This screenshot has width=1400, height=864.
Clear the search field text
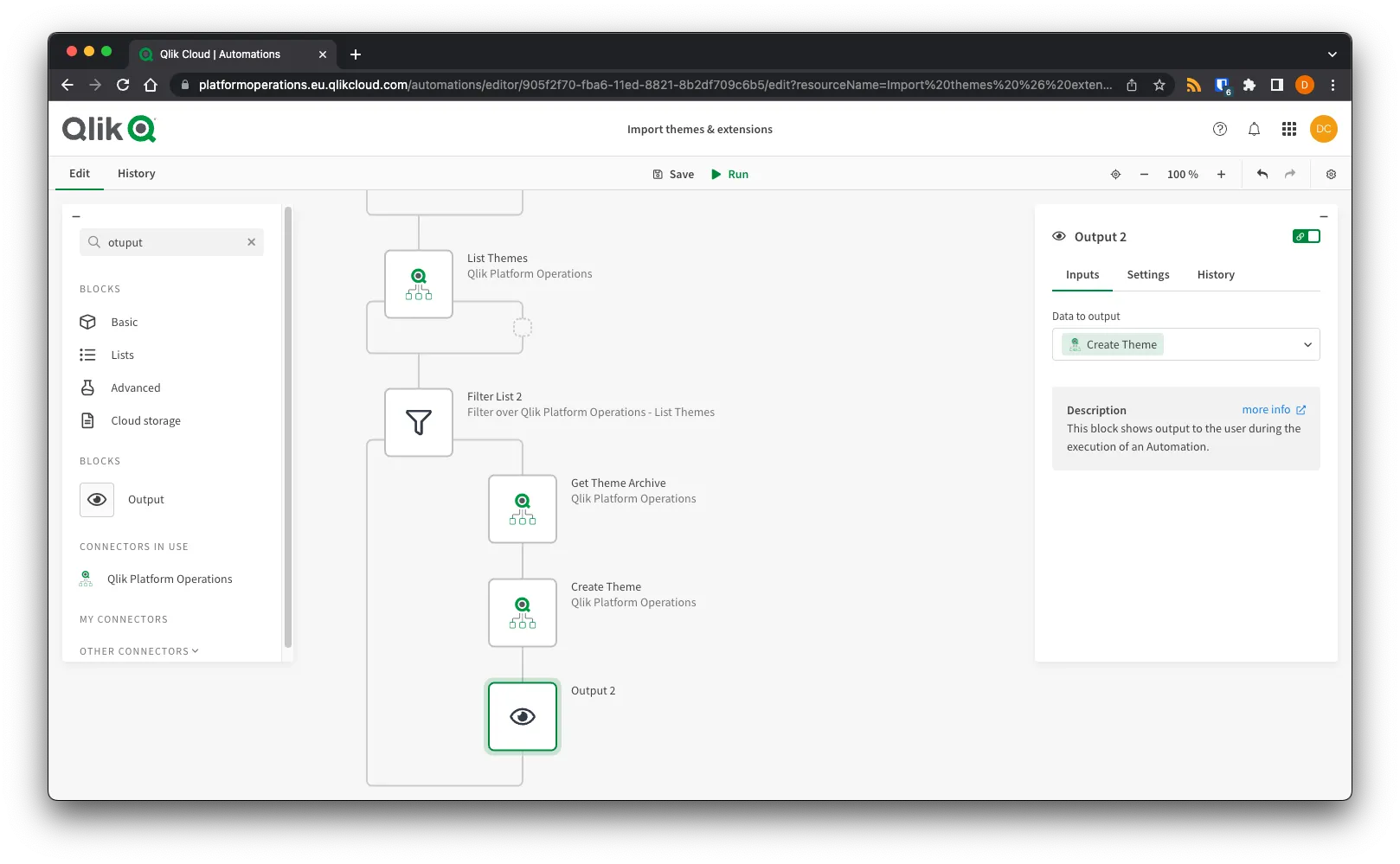251,242
